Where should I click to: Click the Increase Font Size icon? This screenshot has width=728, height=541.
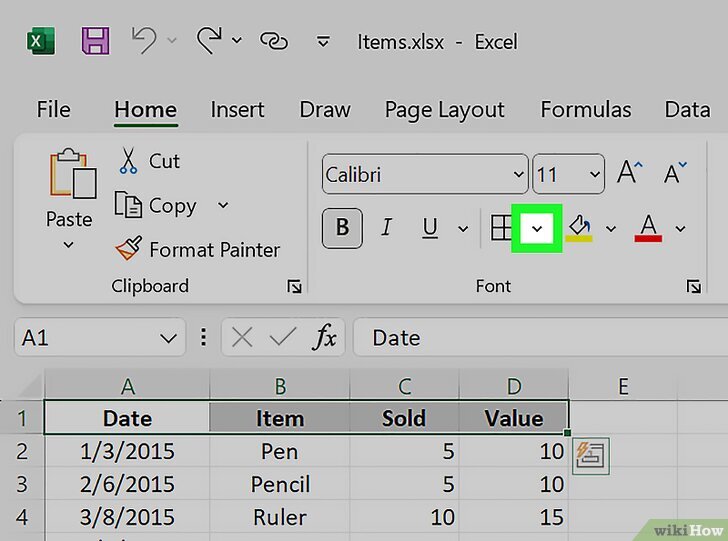pyautogui.click(x=629, y=173)
